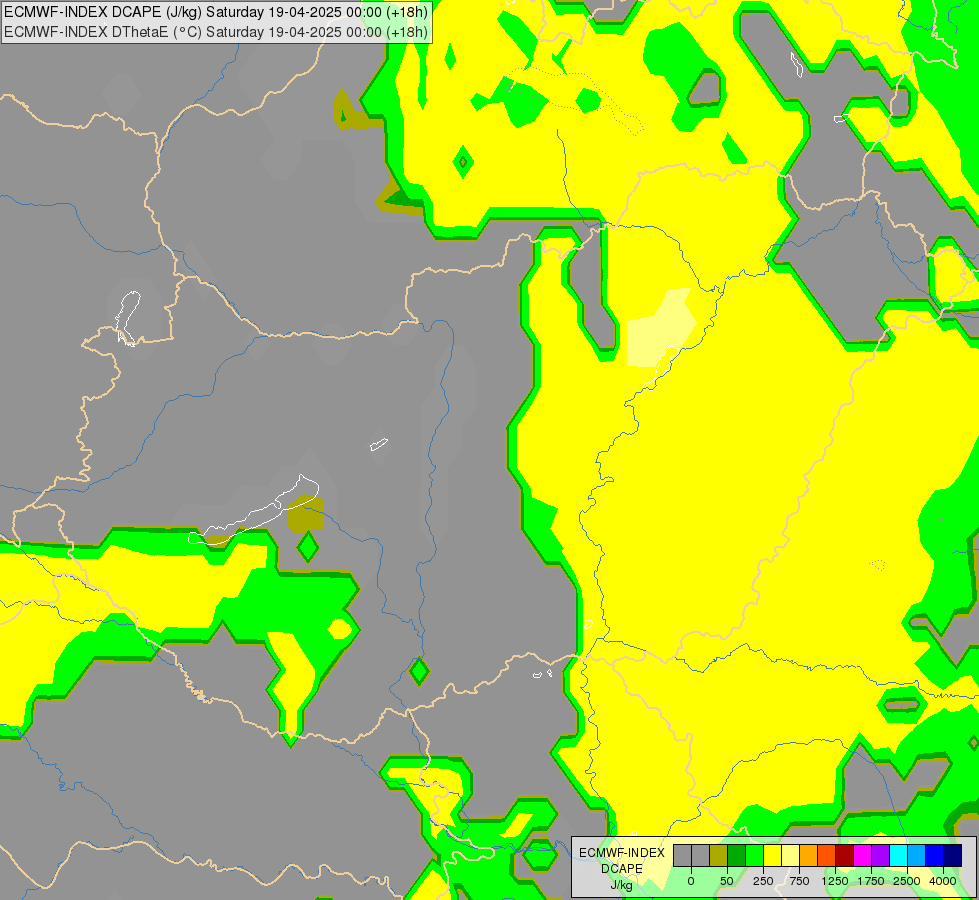Click the light blue legend swatch after 2500
Image resolution: width=979 pixels, height=900 pixels.
(x=917, y=855)
